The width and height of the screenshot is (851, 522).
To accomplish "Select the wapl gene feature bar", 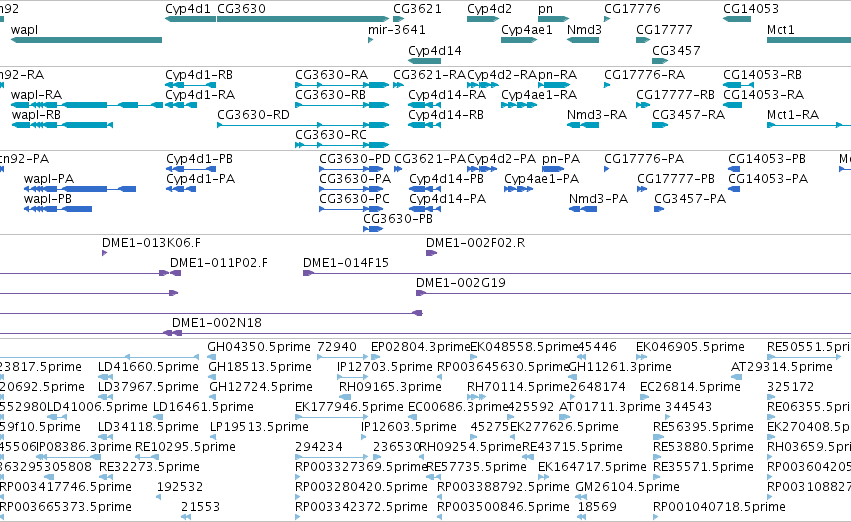I will pos(86,40).
